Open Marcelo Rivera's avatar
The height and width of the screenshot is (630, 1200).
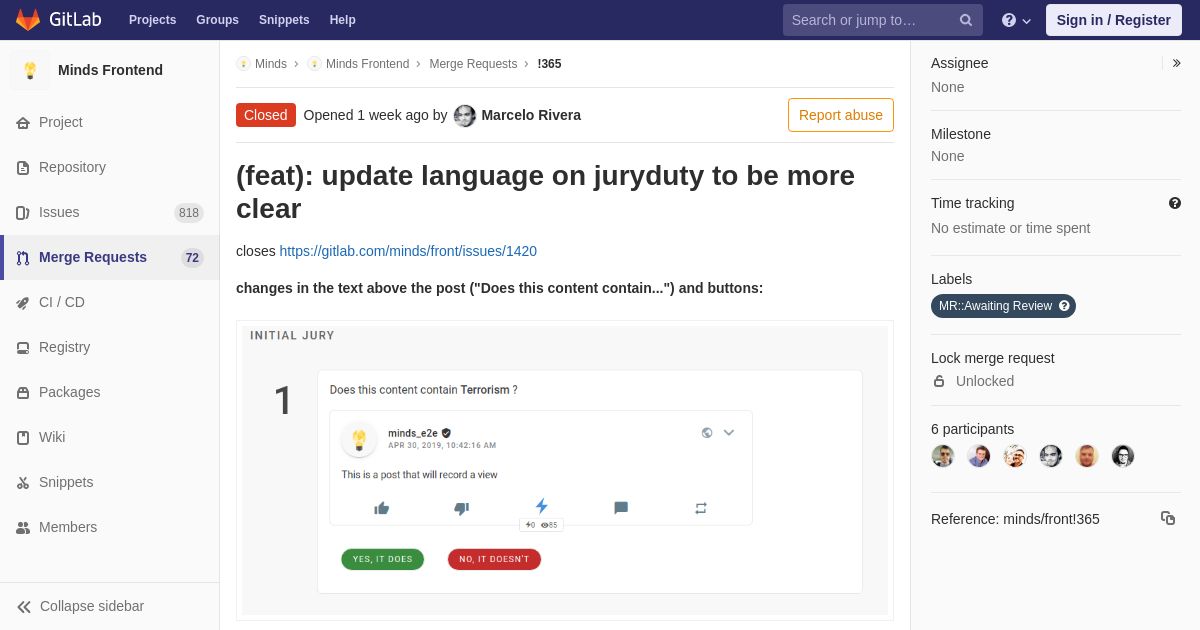tap(465, 115)
